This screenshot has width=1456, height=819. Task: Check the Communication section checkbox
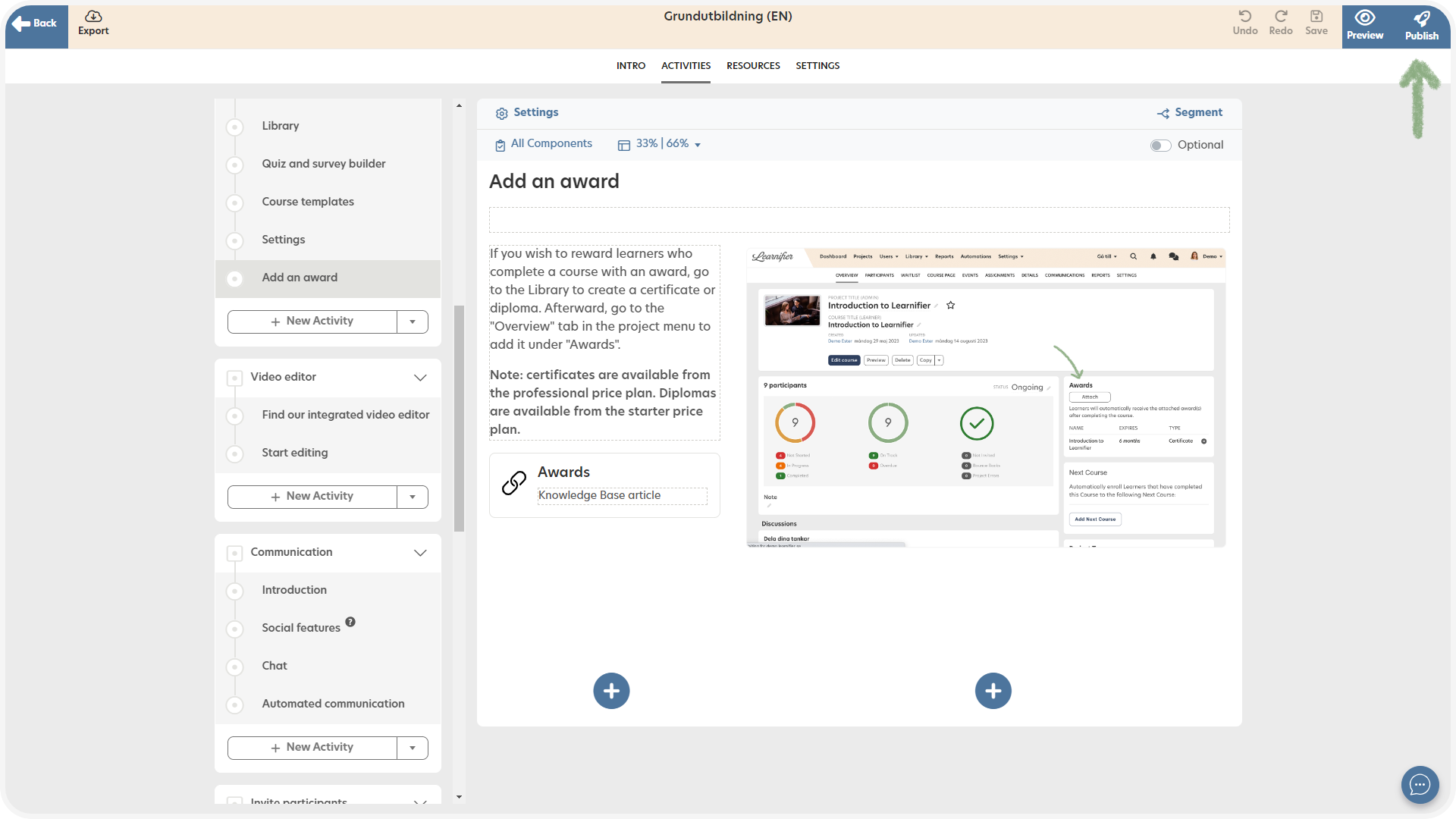[x=235, y=553]
